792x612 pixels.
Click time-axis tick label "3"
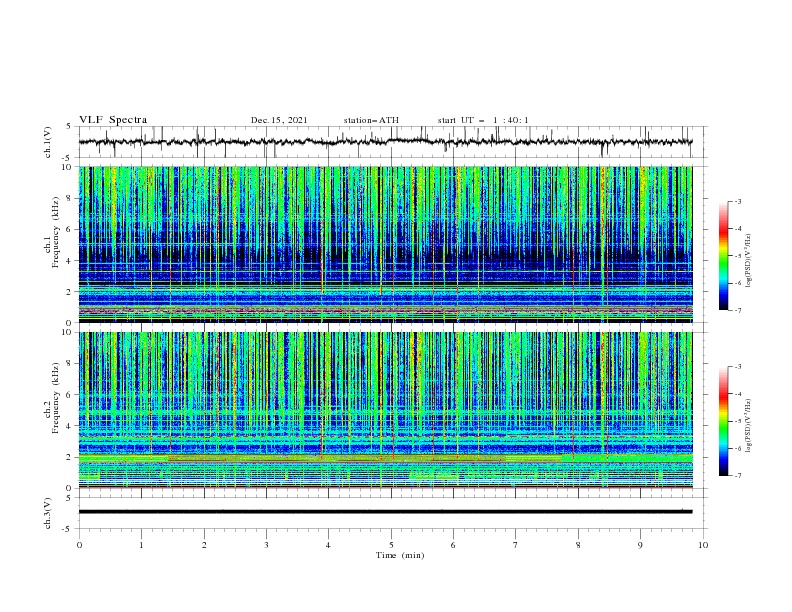pyautogui.click(x=266, y=545)
